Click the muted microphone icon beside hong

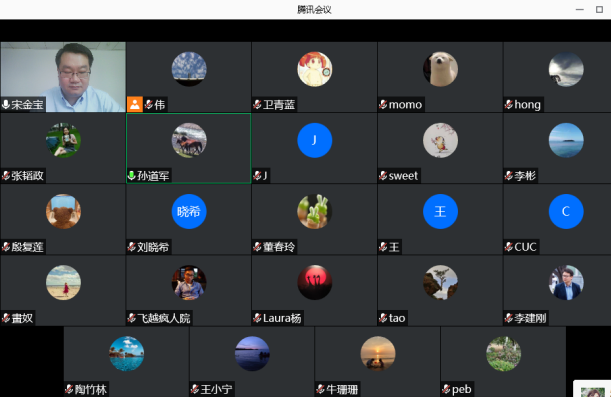click(x=509, y=104)
